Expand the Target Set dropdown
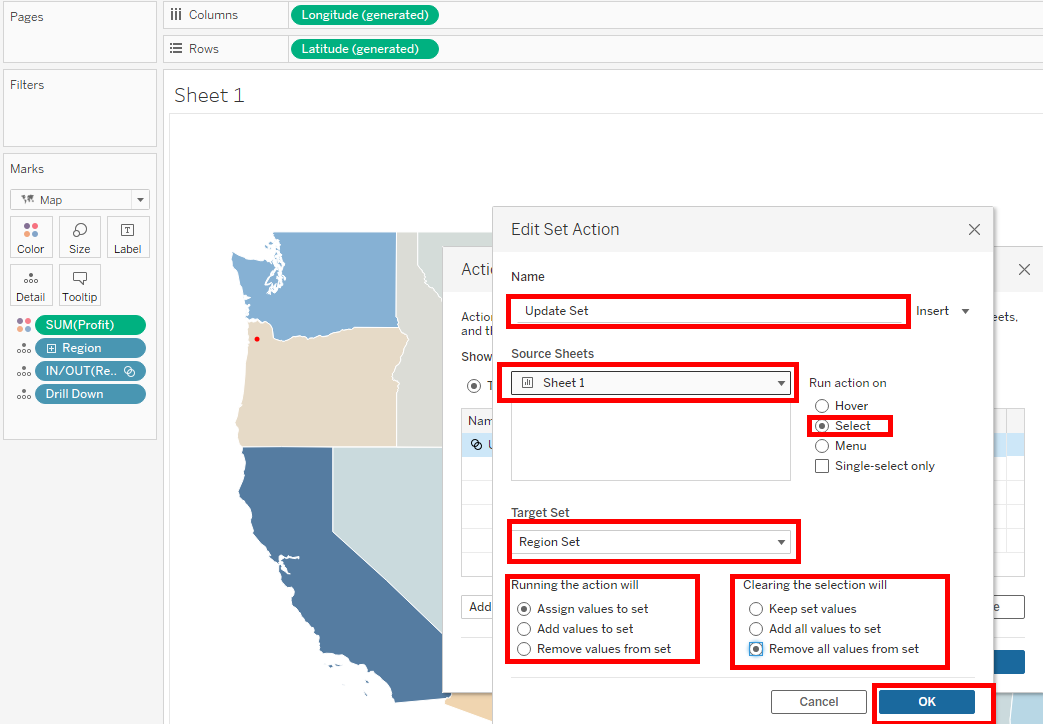1043x724 pixels. click(x=653, y=542)
